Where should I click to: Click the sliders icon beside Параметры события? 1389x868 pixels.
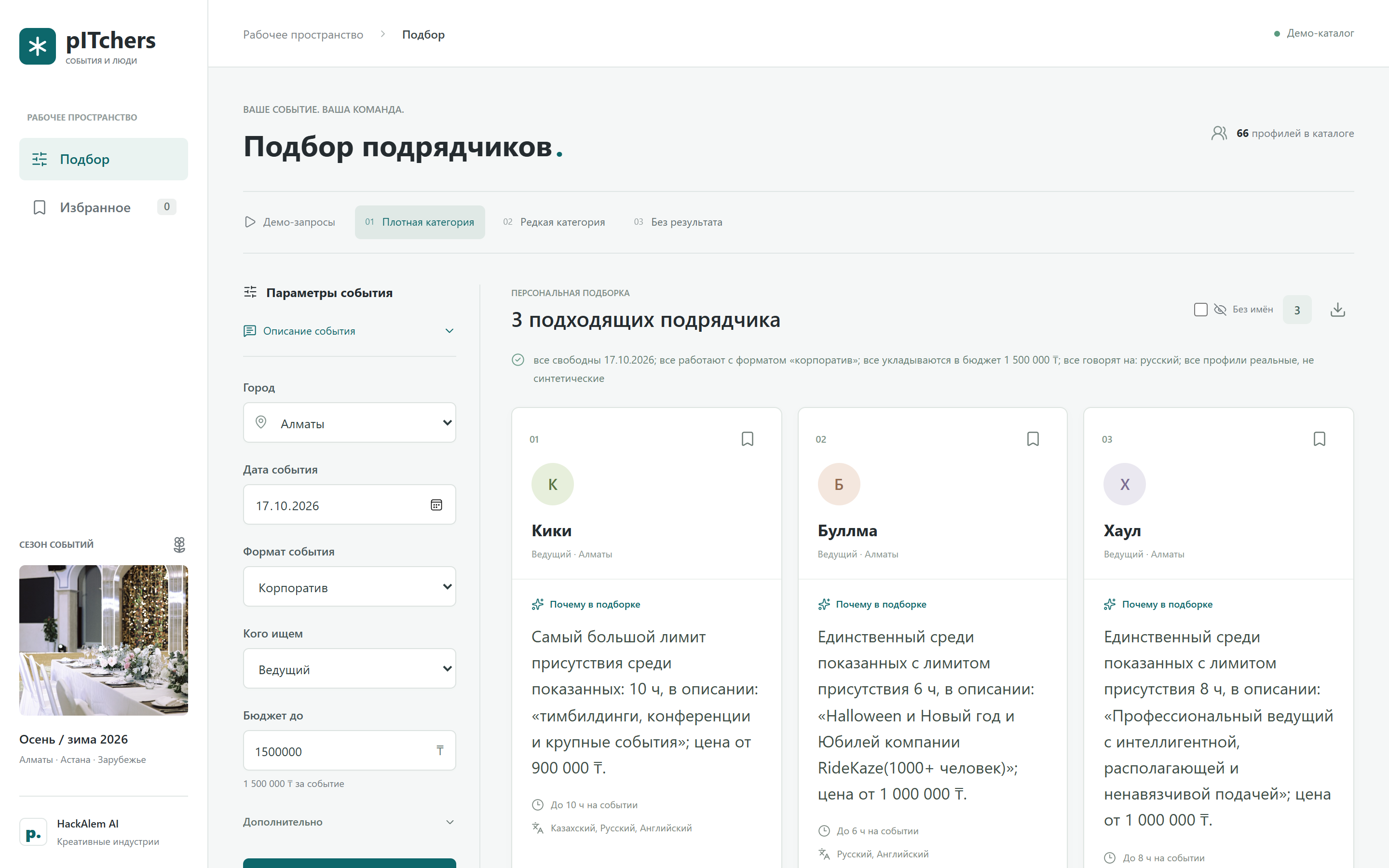[x=250, y=292]
